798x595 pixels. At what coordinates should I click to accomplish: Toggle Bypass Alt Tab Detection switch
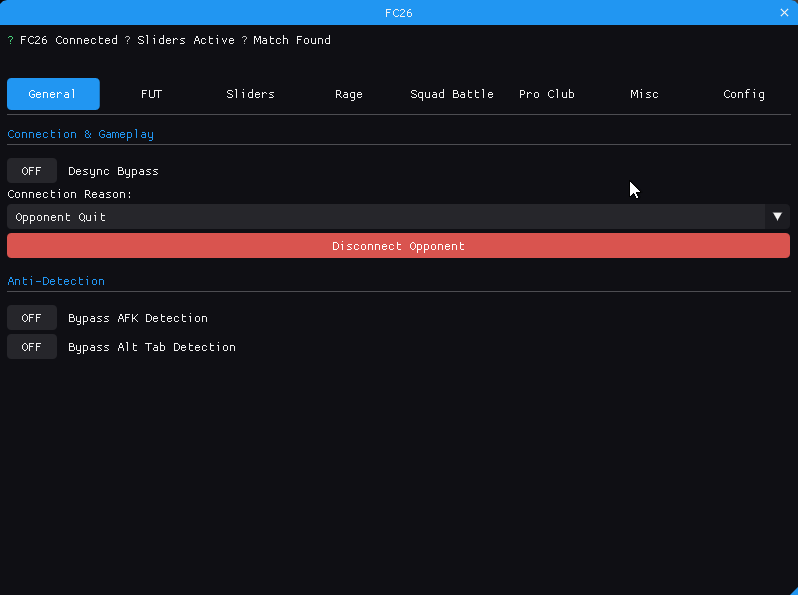(32, 347)
